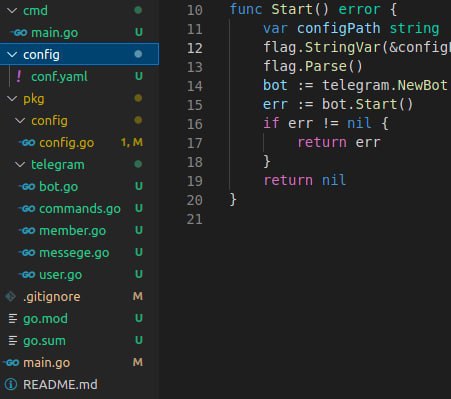Screen dimensions: 451x399
Task: Click 'configPath' variable on line 11
Action: (338, 28)
